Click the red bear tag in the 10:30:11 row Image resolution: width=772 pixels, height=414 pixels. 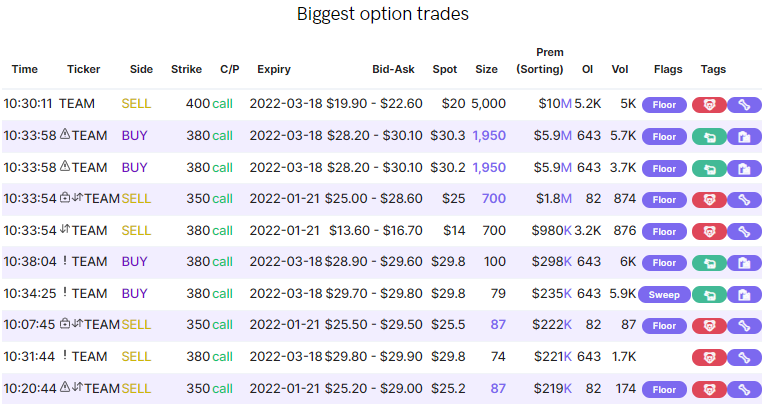click(x=708, y=104)
